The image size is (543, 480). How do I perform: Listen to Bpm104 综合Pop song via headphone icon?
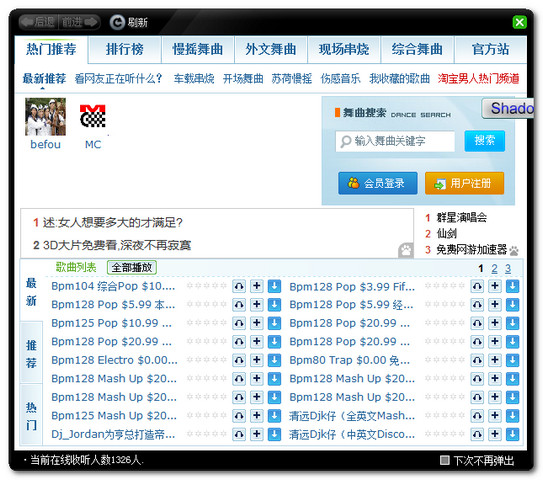coord(239,286)
